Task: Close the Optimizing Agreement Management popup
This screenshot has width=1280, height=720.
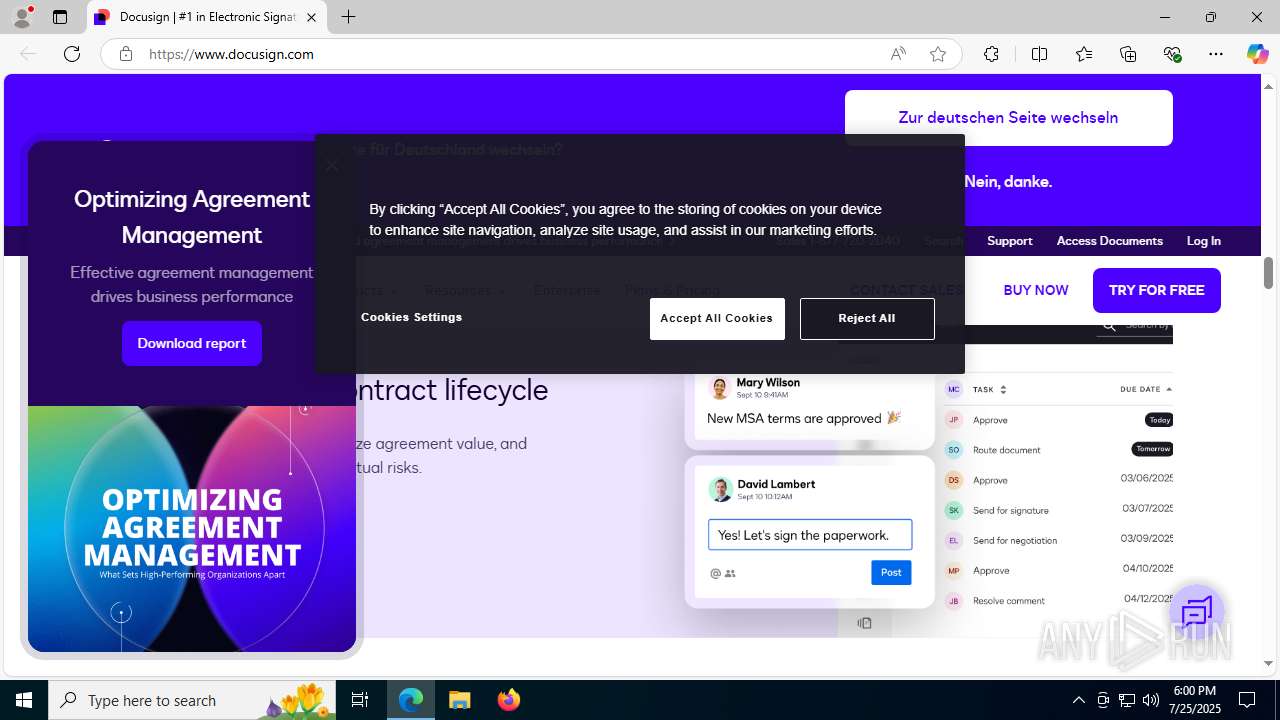Action: click(332, 165)
